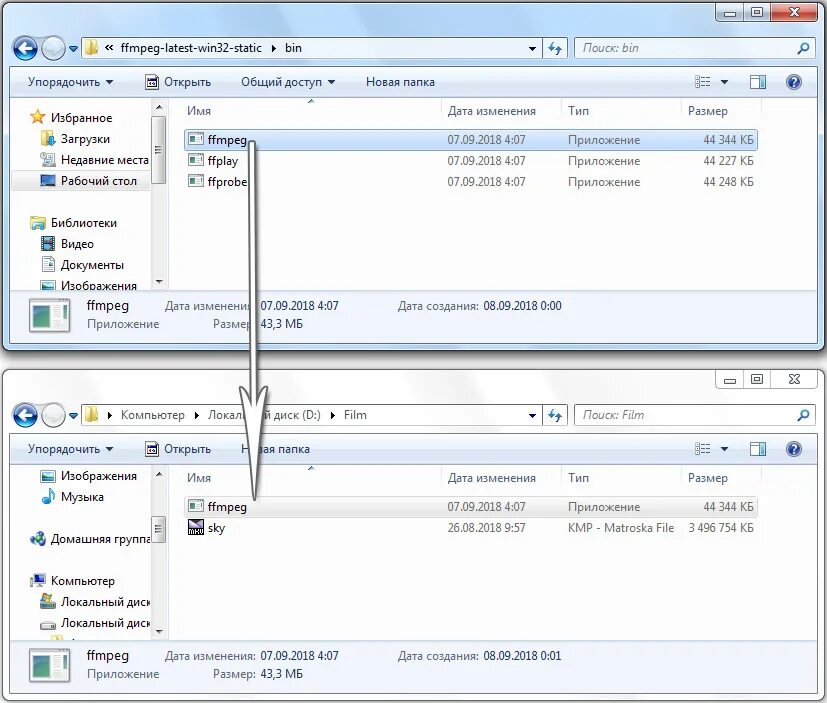Click Компьютер breadcrumb in Film window
The image size is (827, 703).
click(153, 415)
